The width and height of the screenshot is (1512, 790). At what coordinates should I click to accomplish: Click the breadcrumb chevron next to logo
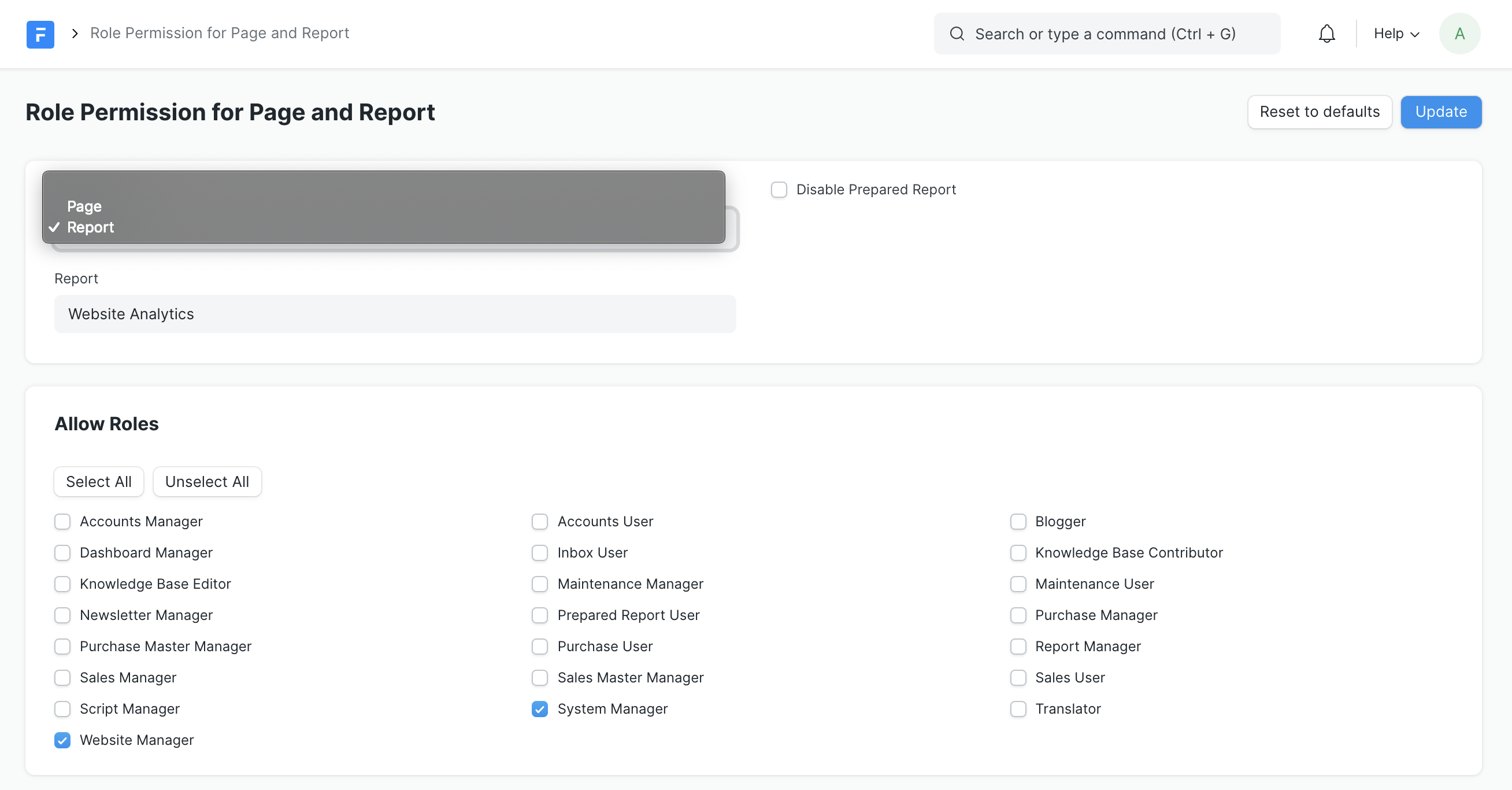(x=75, y=34)
